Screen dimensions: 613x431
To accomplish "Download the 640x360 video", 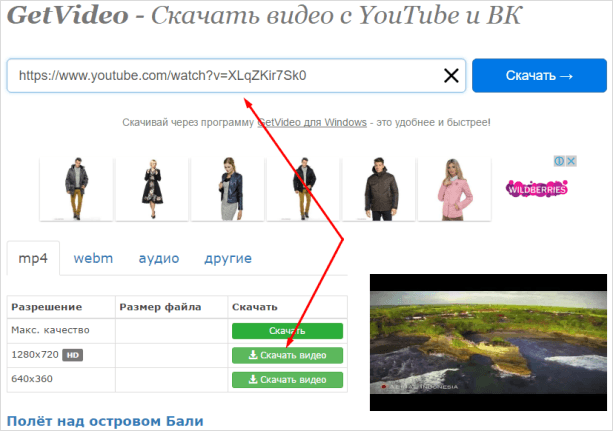I will point(287,379).
